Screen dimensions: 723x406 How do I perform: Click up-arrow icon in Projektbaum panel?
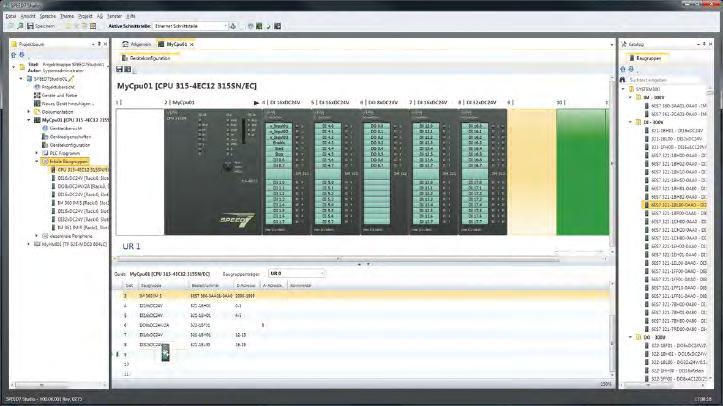pos(13,55)
